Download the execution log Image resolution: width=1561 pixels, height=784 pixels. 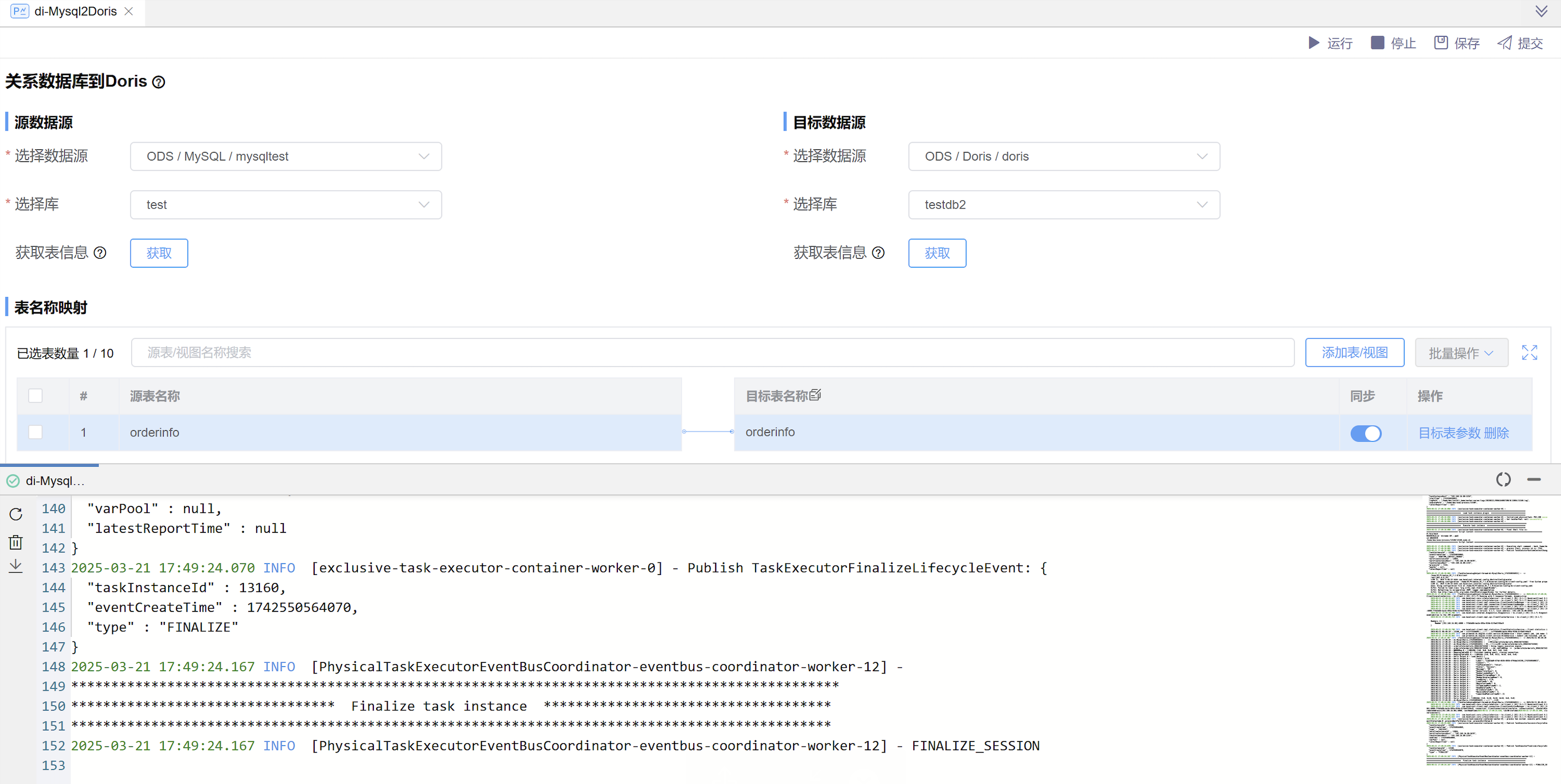[x=15, y=565]
